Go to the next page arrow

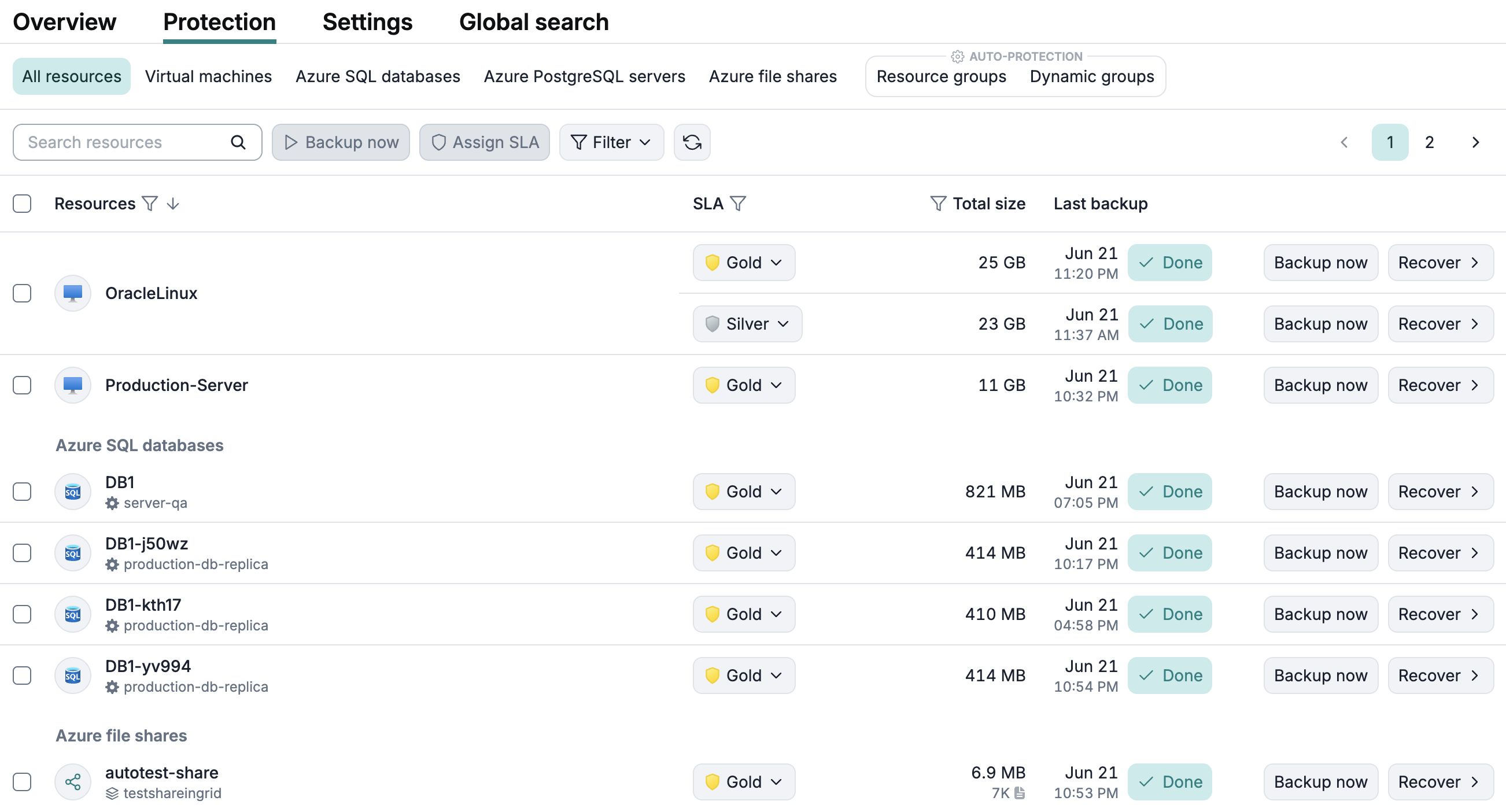pyautogui.click(x=1475, y=142)
